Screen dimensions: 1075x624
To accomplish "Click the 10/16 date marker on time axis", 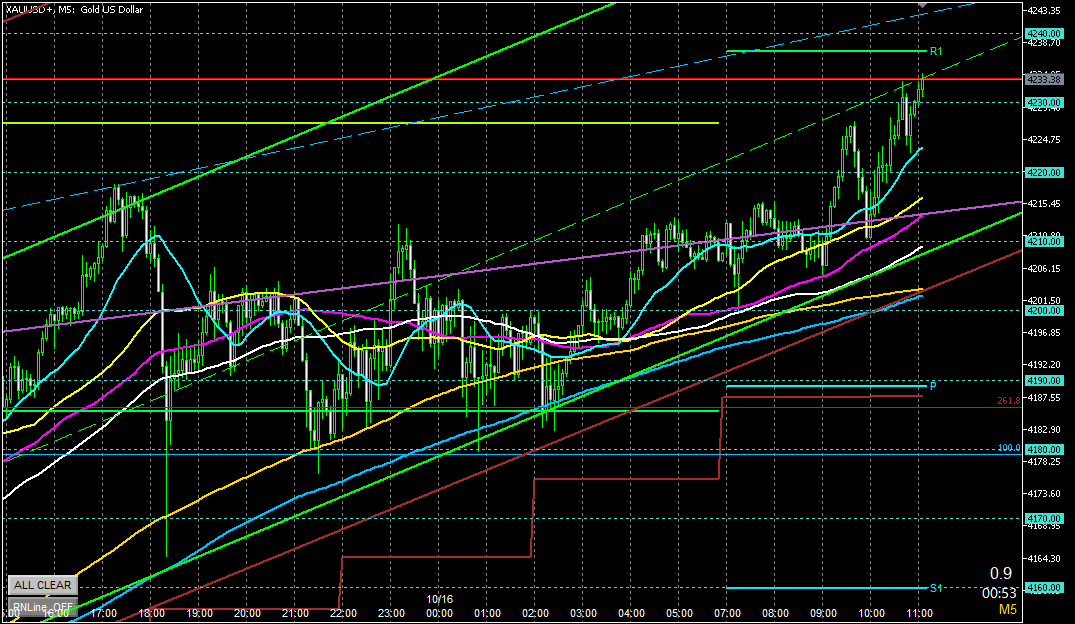I will click(439, 600).
